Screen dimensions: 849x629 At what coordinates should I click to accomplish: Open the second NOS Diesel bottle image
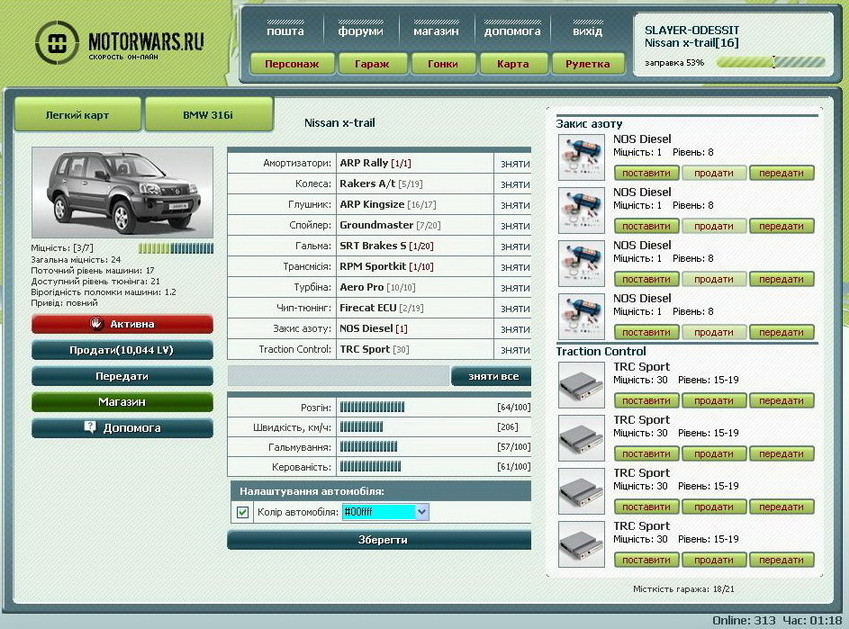pyautogui.click(x=581, y=211)
